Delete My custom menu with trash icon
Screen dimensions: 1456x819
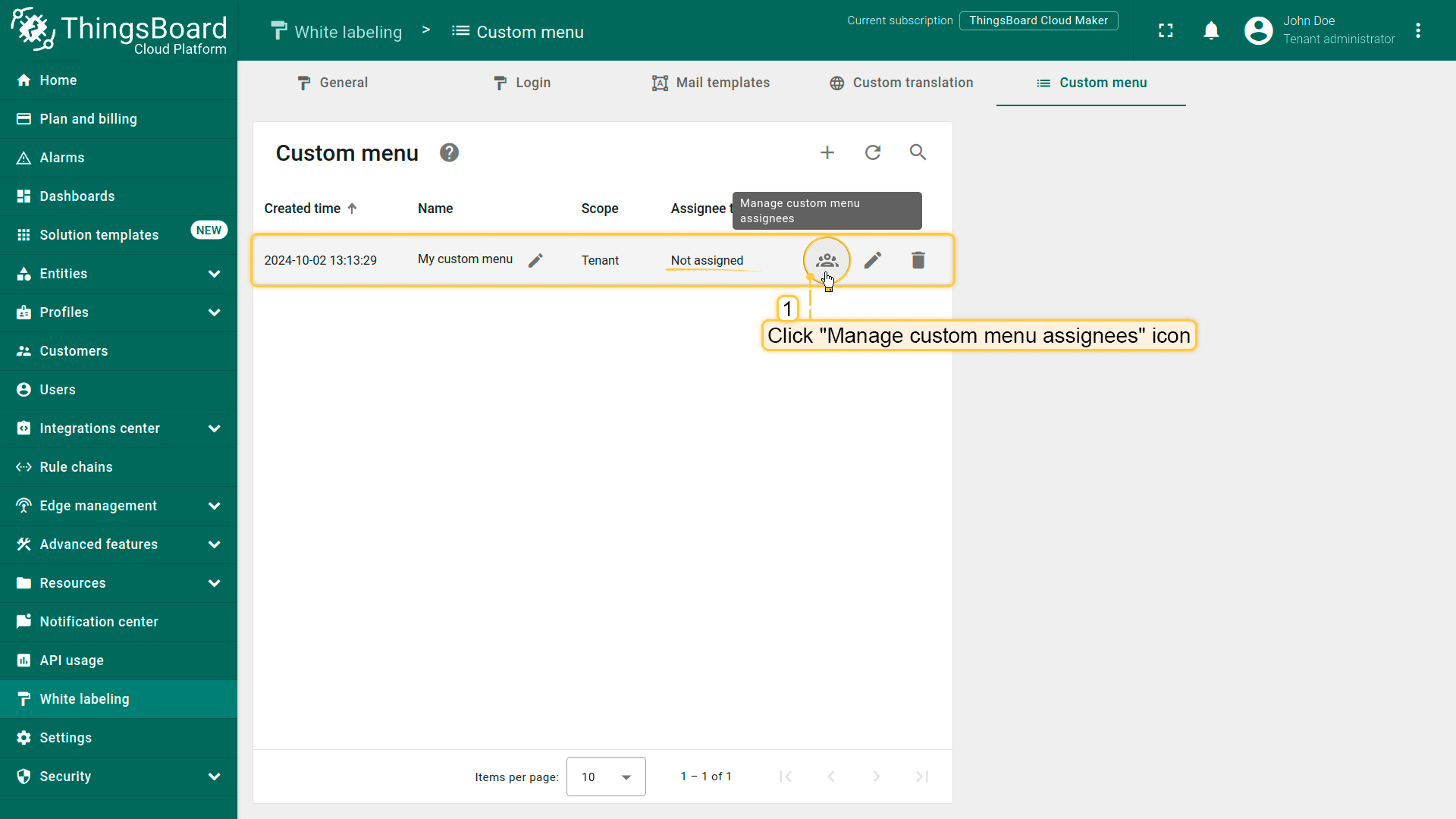(x=918, y=260)
